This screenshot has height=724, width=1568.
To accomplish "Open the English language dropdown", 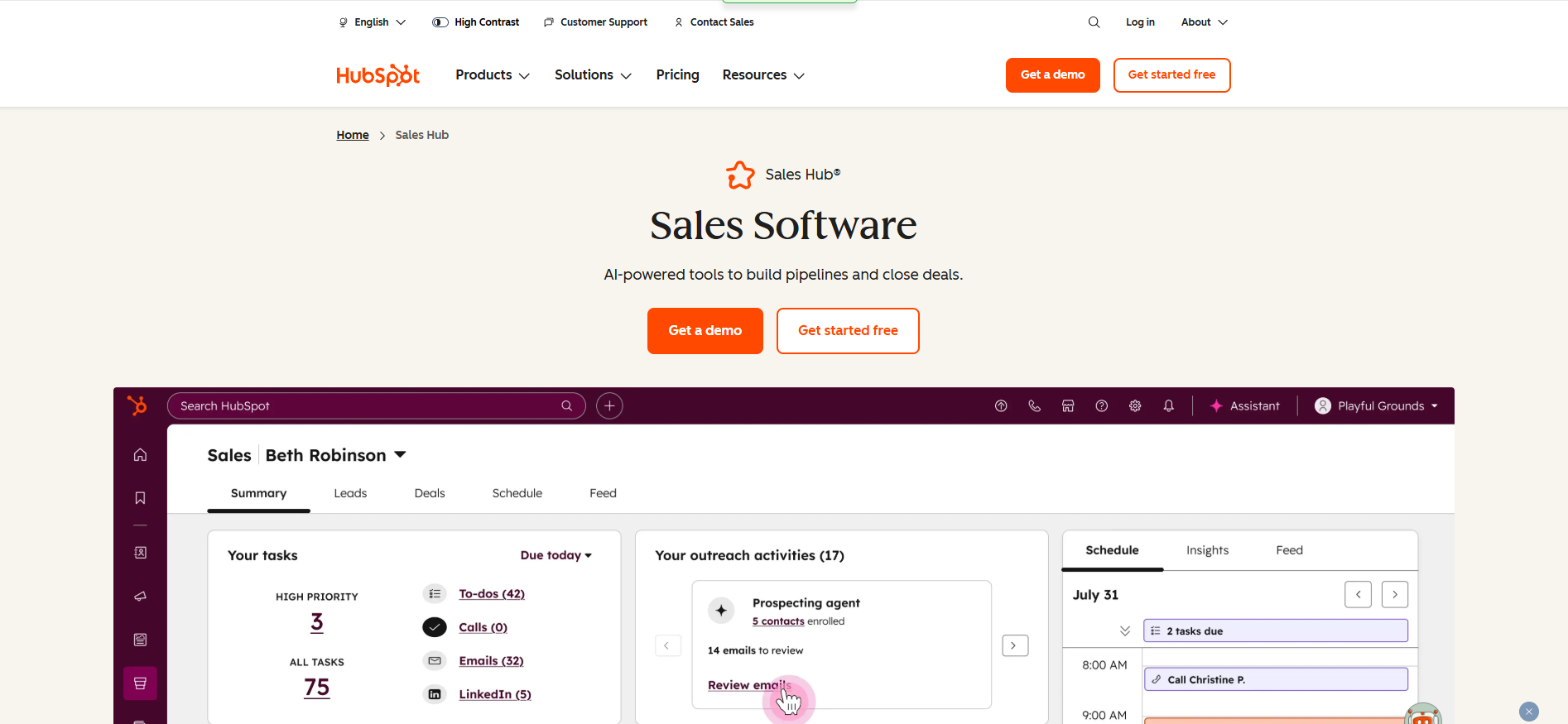I will (372, 22).
